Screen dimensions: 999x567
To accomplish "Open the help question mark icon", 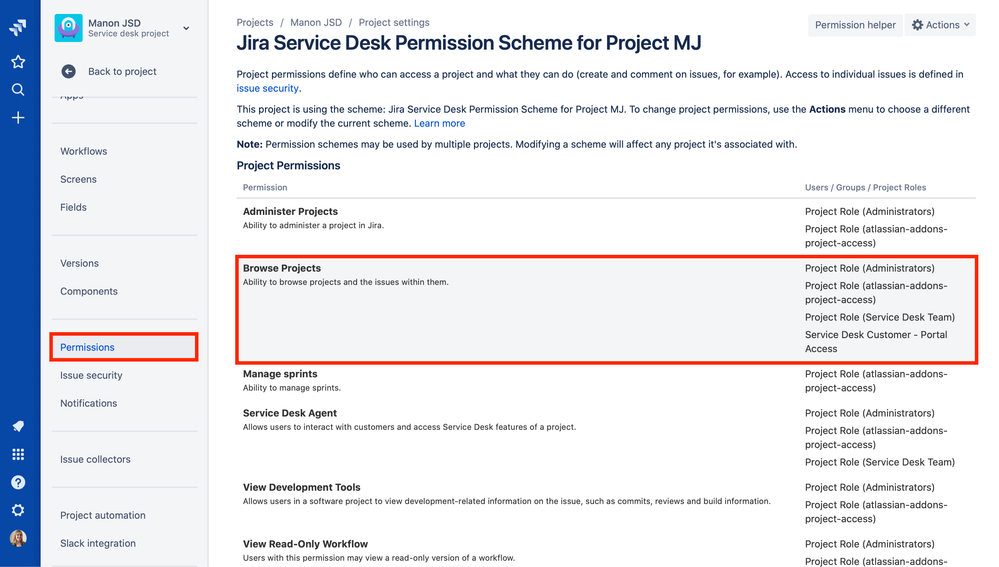I will pyautogui.click(x=18, y=482).
